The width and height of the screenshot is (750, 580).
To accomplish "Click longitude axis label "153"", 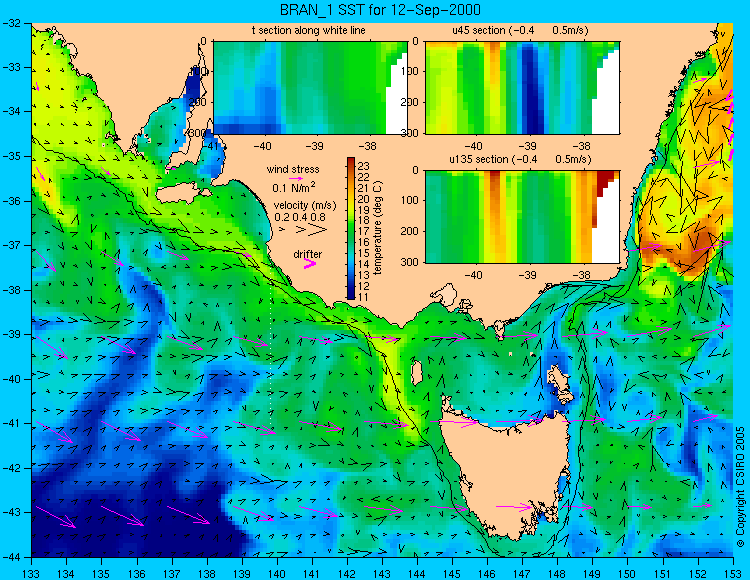I will point(732,573).
